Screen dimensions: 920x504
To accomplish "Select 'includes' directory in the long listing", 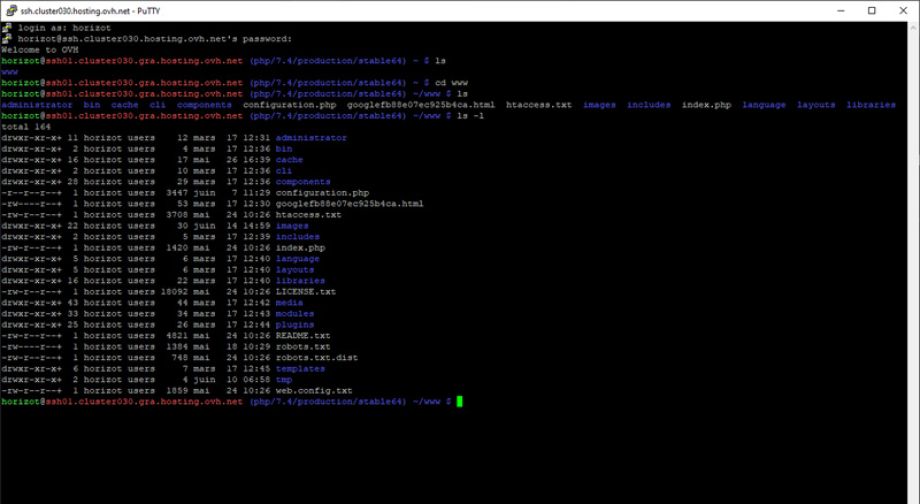I will tap(297, 236).
